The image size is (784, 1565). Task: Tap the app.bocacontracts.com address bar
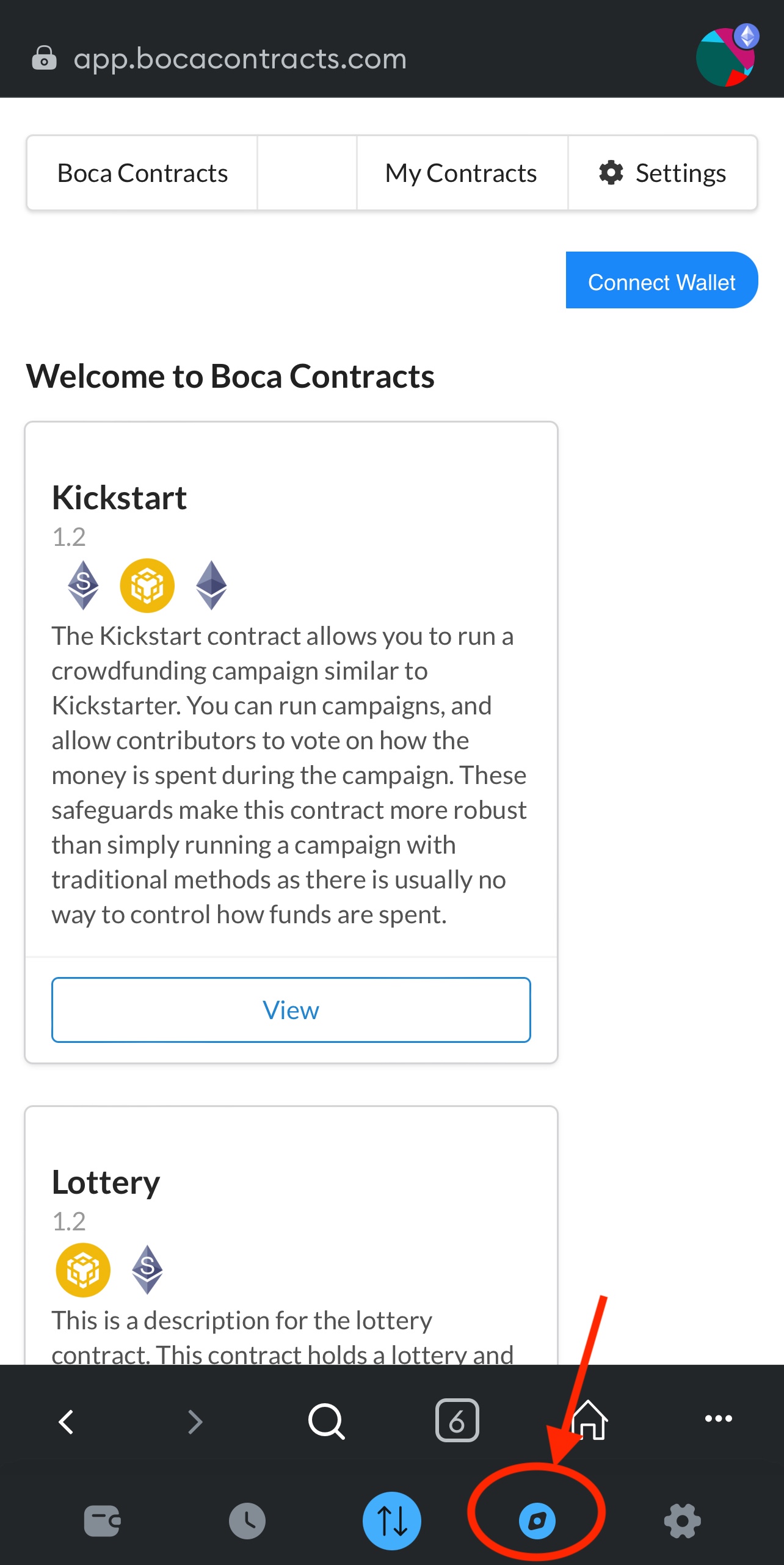point(240,59)
